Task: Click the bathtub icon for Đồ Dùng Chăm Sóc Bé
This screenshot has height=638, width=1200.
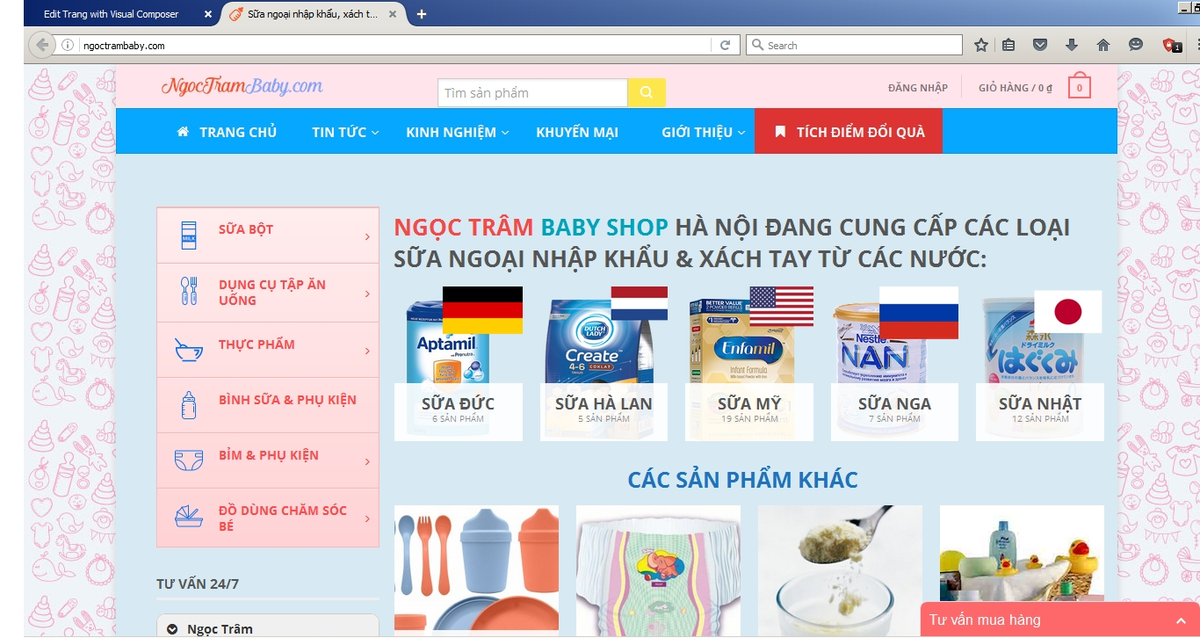Action: coord(188,516)
